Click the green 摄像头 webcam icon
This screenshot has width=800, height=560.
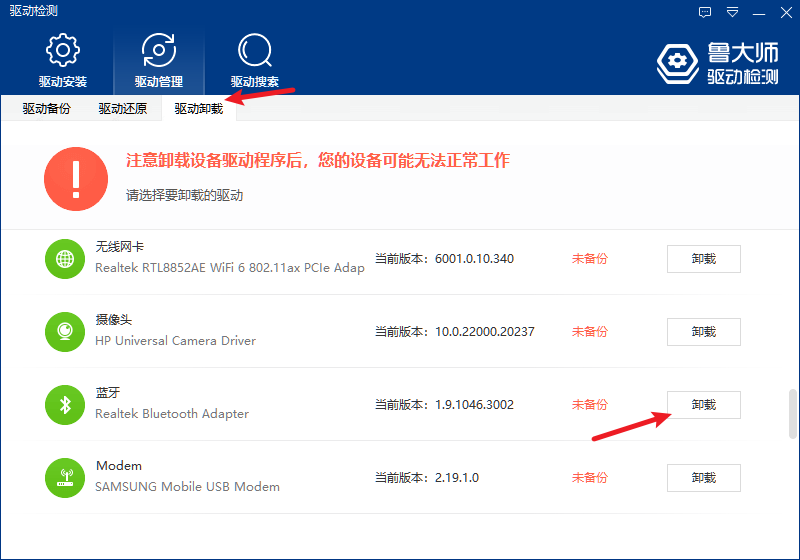(65, 332)
